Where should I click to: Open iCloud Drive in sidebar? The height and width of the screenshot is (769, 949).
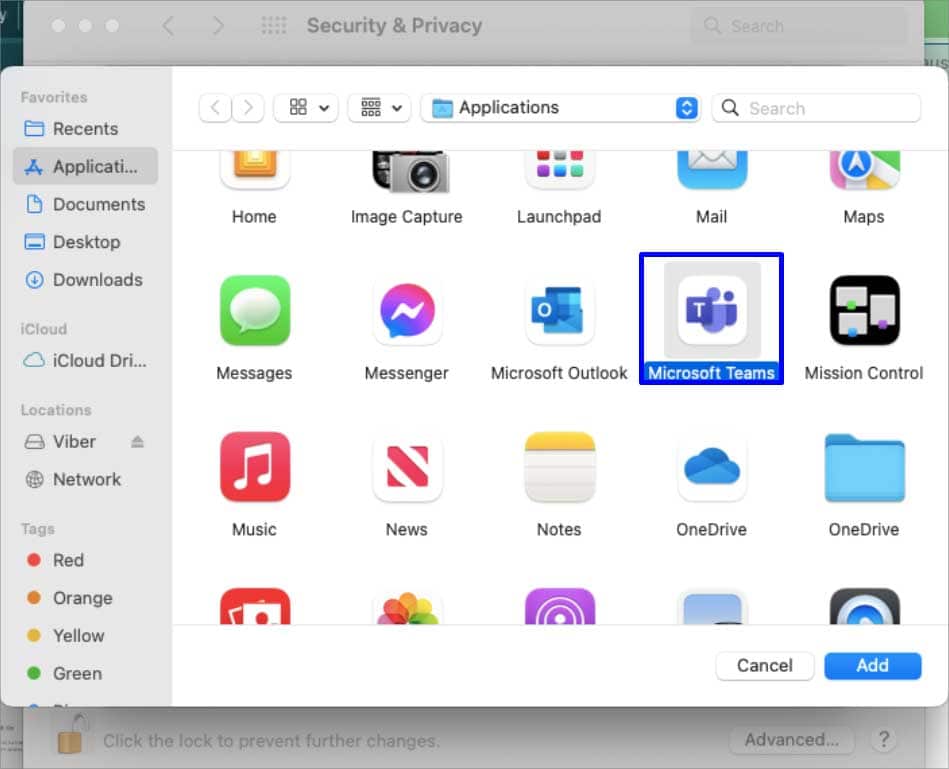(x=85, y=361)
